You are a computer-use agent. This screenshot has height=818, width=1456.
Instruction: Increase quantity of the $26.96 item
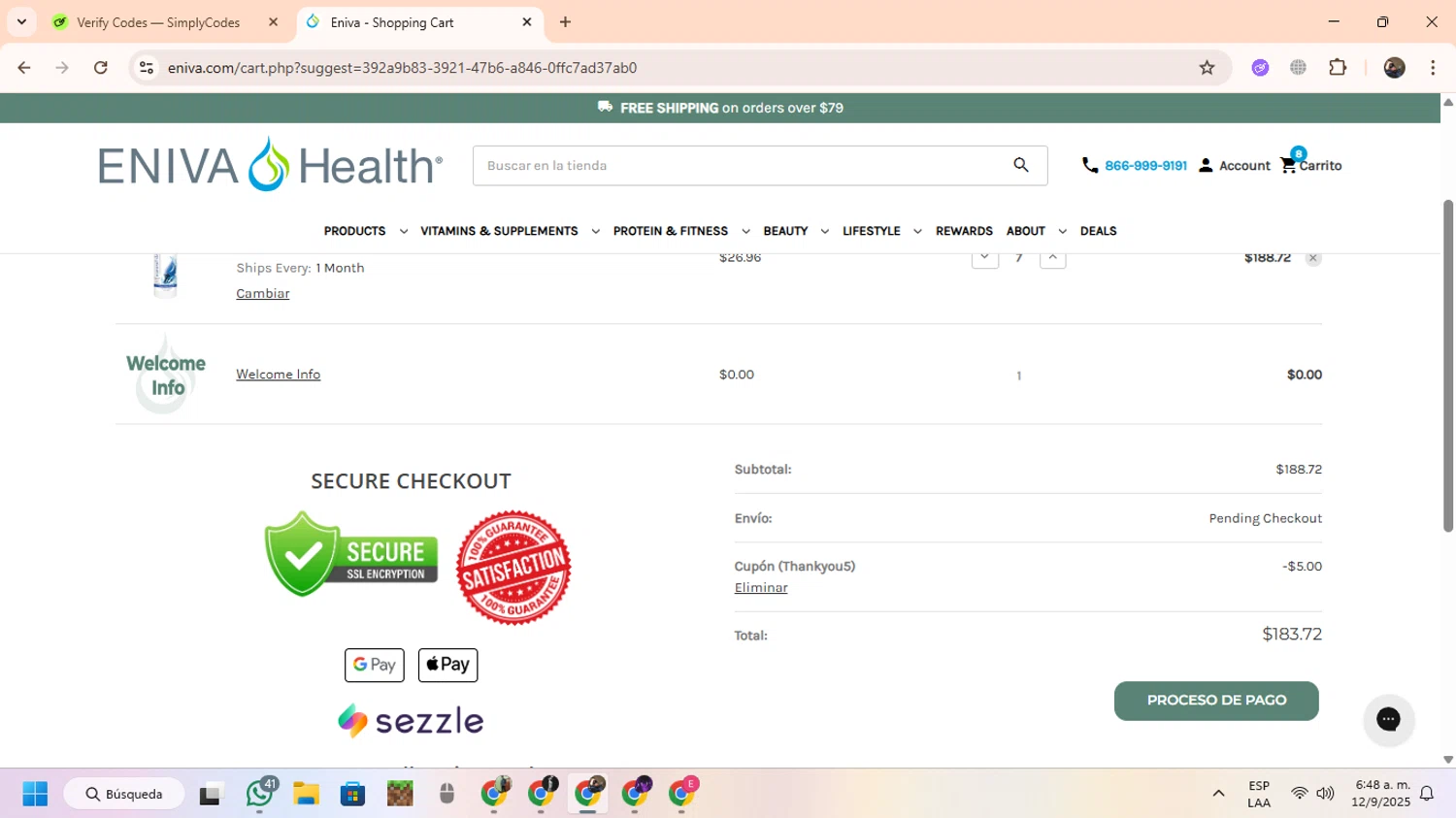1052,257
